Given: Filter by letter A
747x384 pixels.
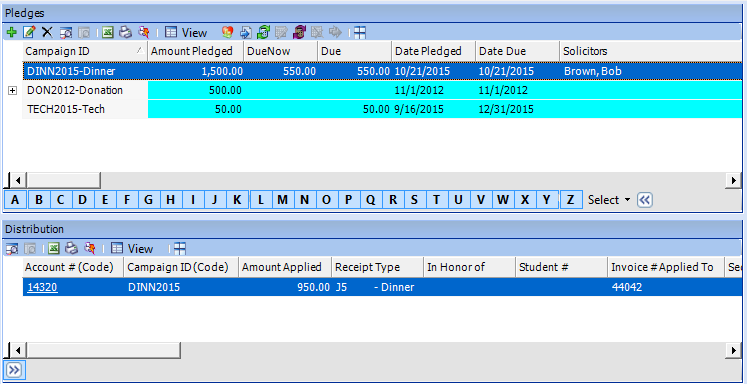Looking at the screenshot, I should click(x=16, y=200).
